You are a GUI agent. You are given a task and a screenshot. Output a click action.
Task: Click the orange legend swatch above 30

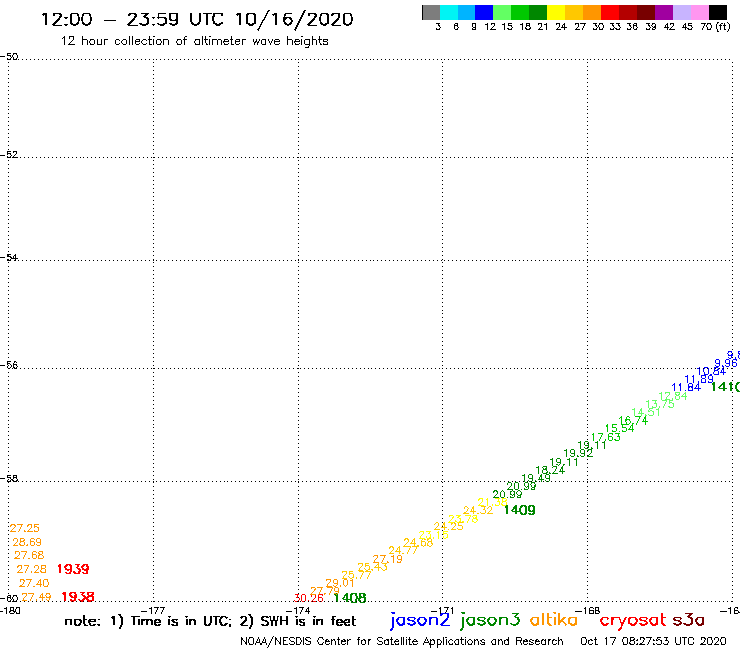pyautogui.click(x=592, y=13)
